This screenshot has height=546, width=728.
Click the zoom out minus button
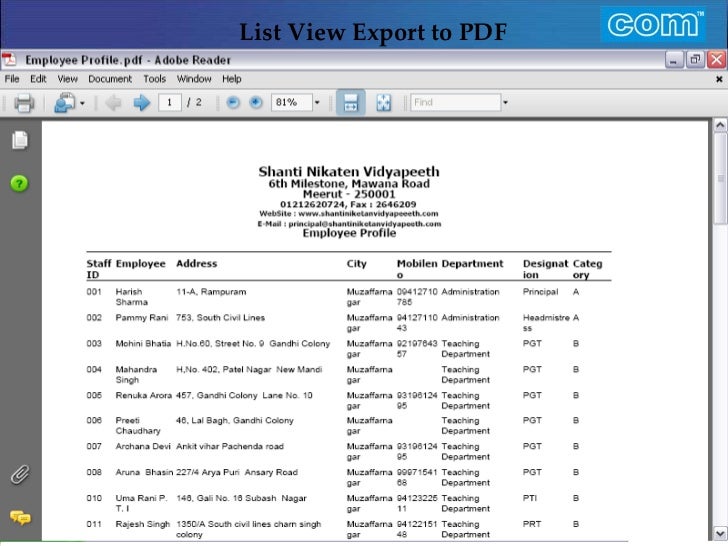pos(233,102)
